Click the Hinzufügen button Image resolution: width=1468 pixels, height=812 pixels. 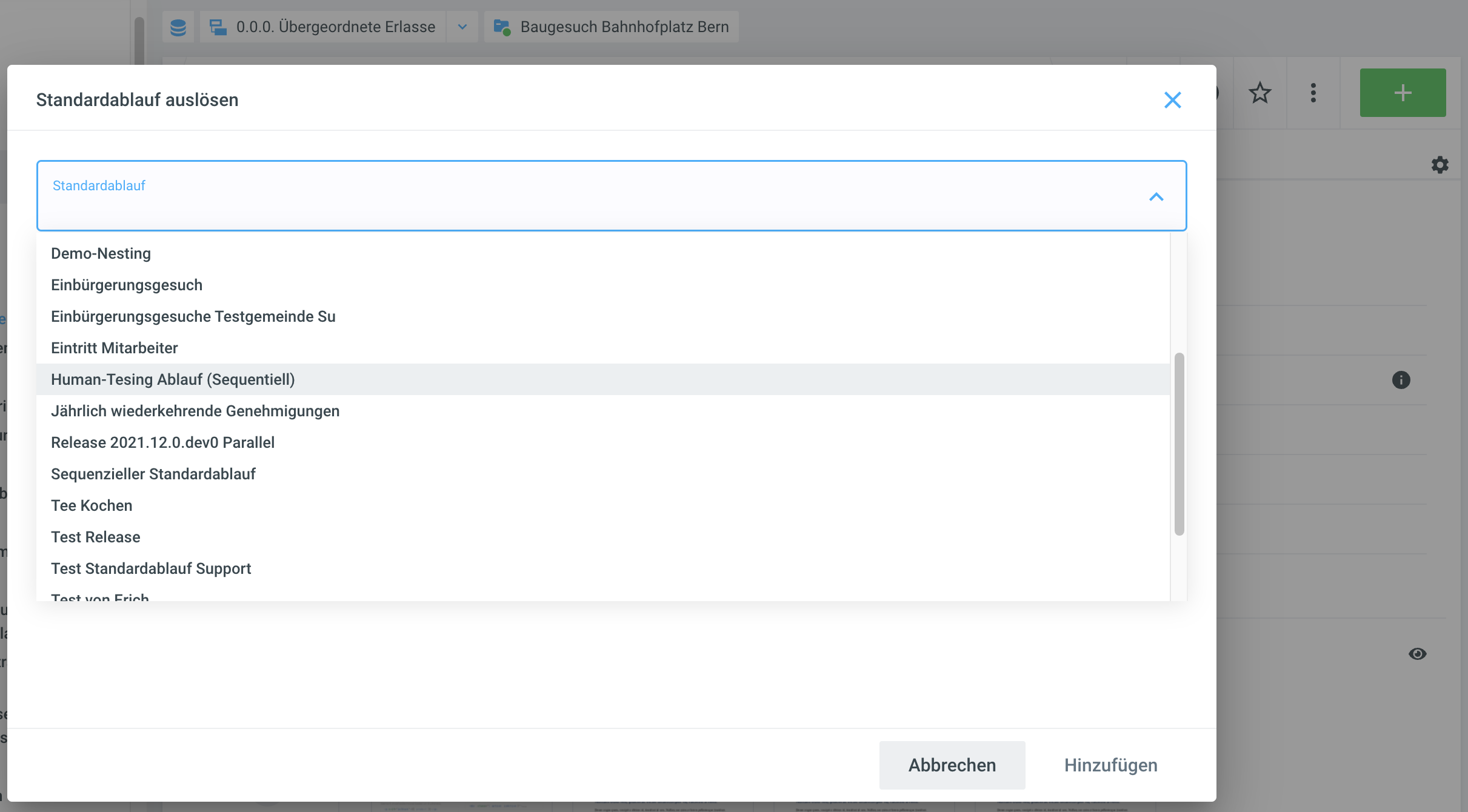click(x=1110, y=765)
